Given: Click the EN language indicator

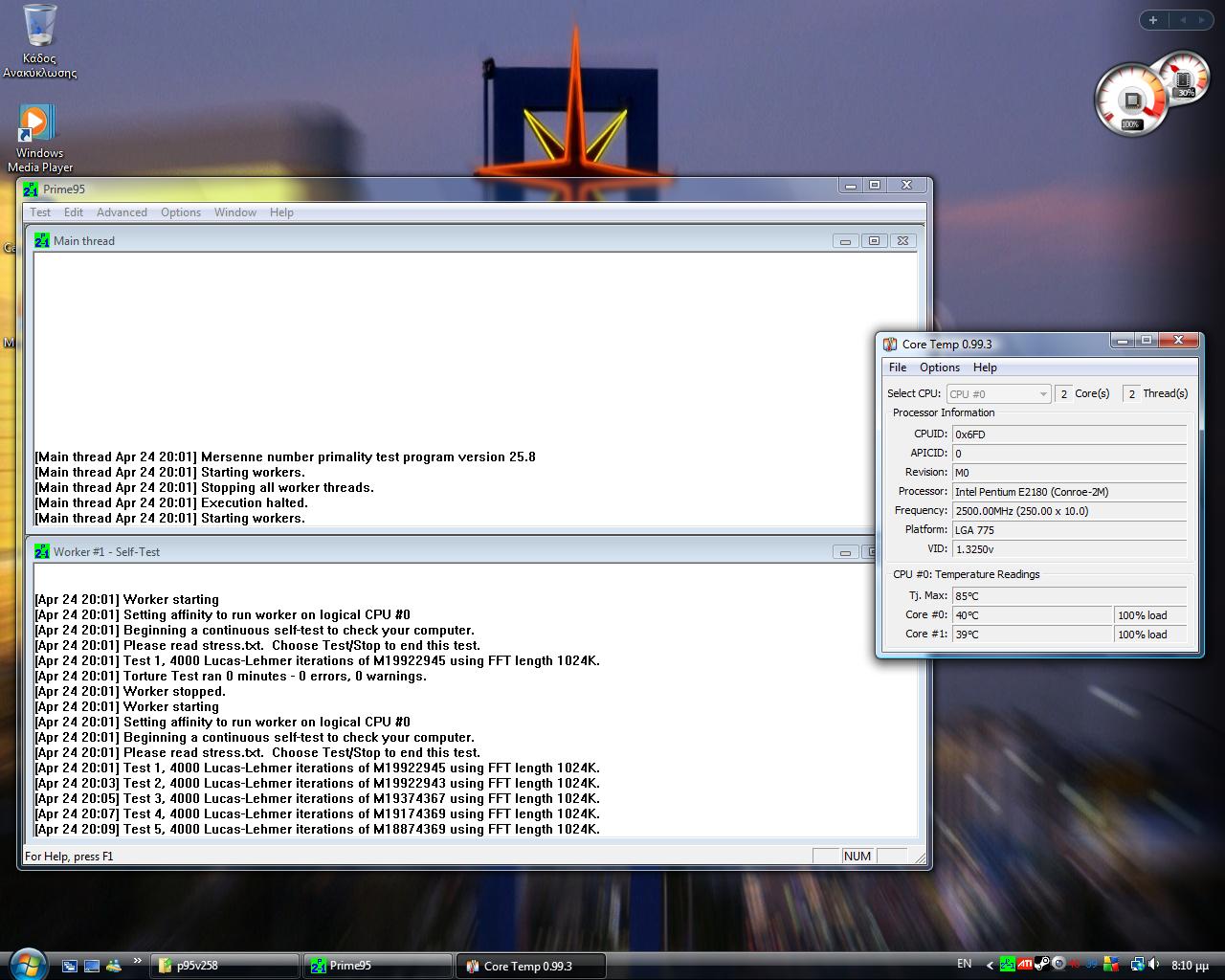Looking at the screenshot, I should tap(964, 964).
